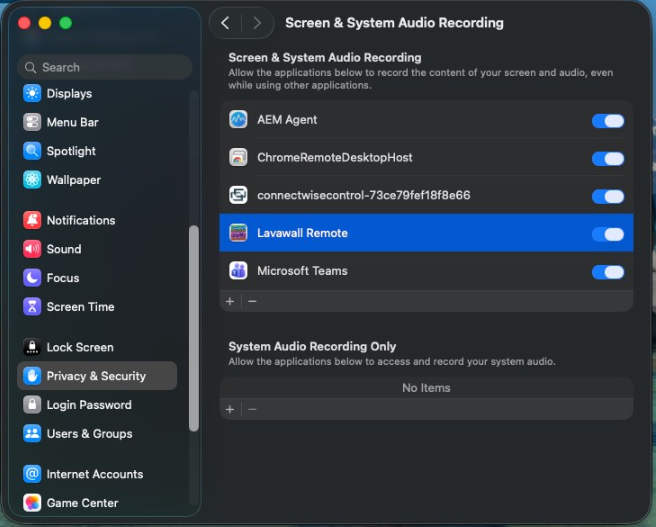Open the Sound speaker icon
656x527 pixels.
click(32, 249)
